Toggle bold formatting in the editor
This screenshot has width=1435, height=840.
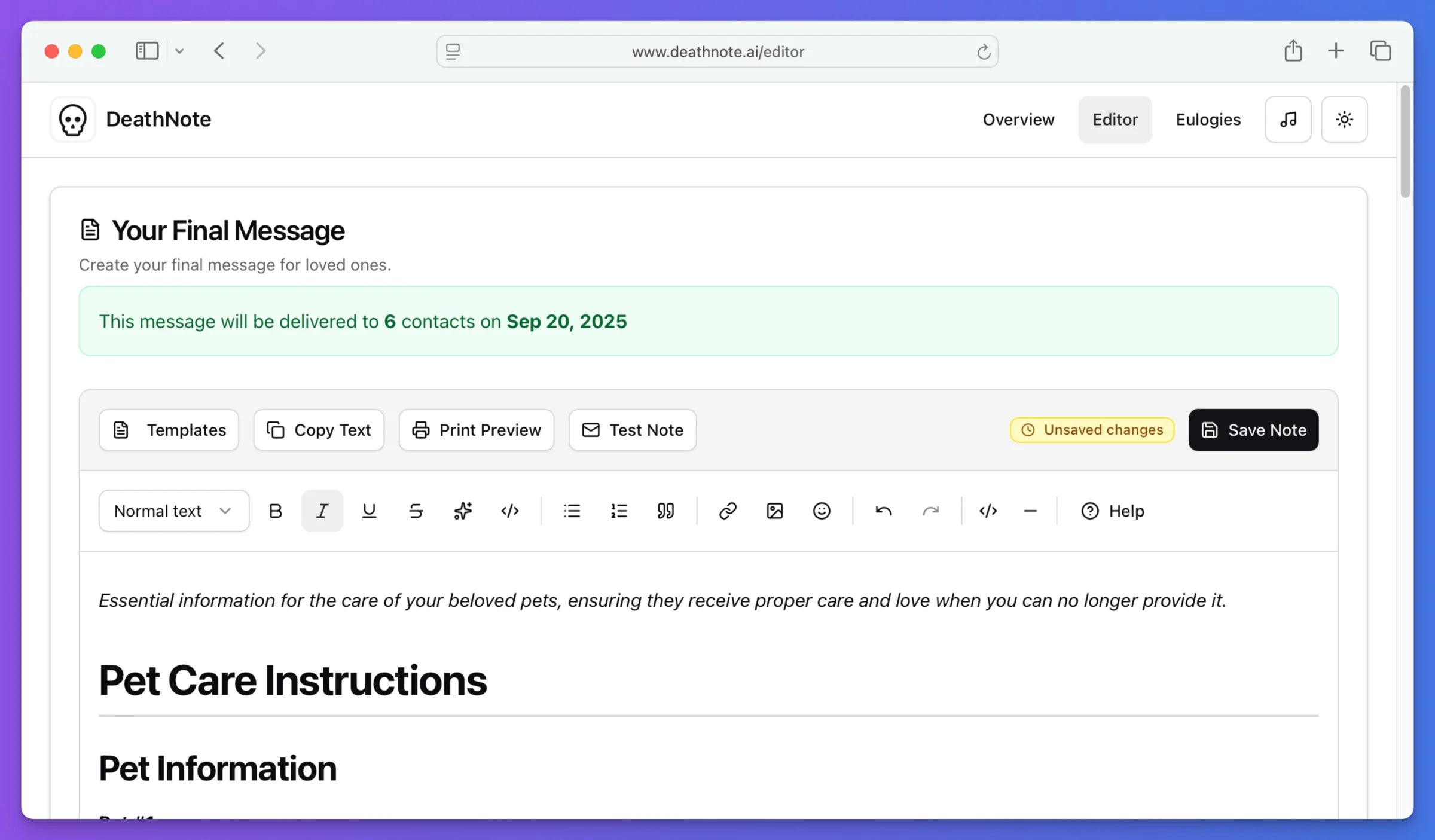[276, 511]
